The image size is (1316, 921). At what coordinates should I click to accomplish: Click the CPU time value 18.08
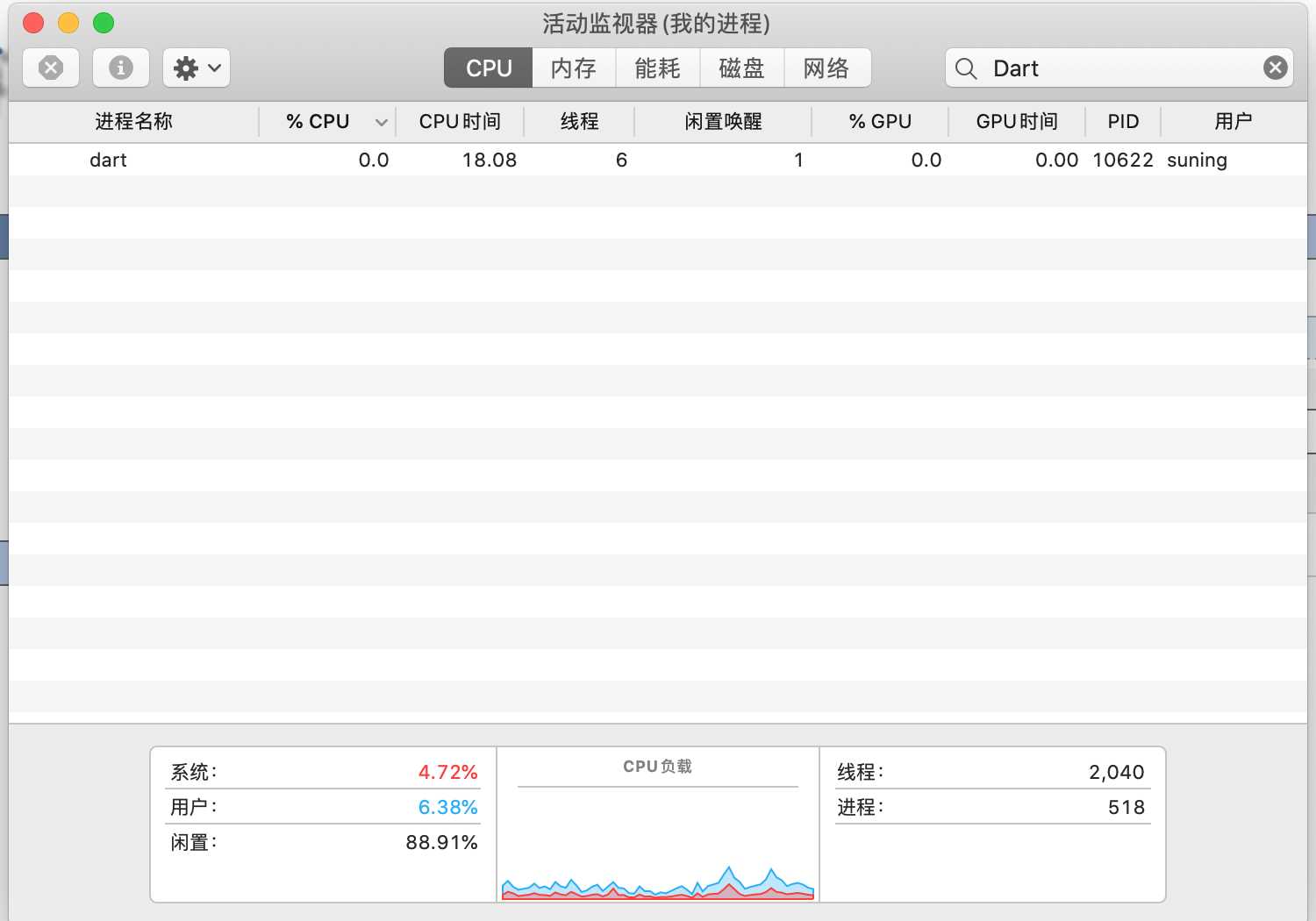(x=490, y=160)
